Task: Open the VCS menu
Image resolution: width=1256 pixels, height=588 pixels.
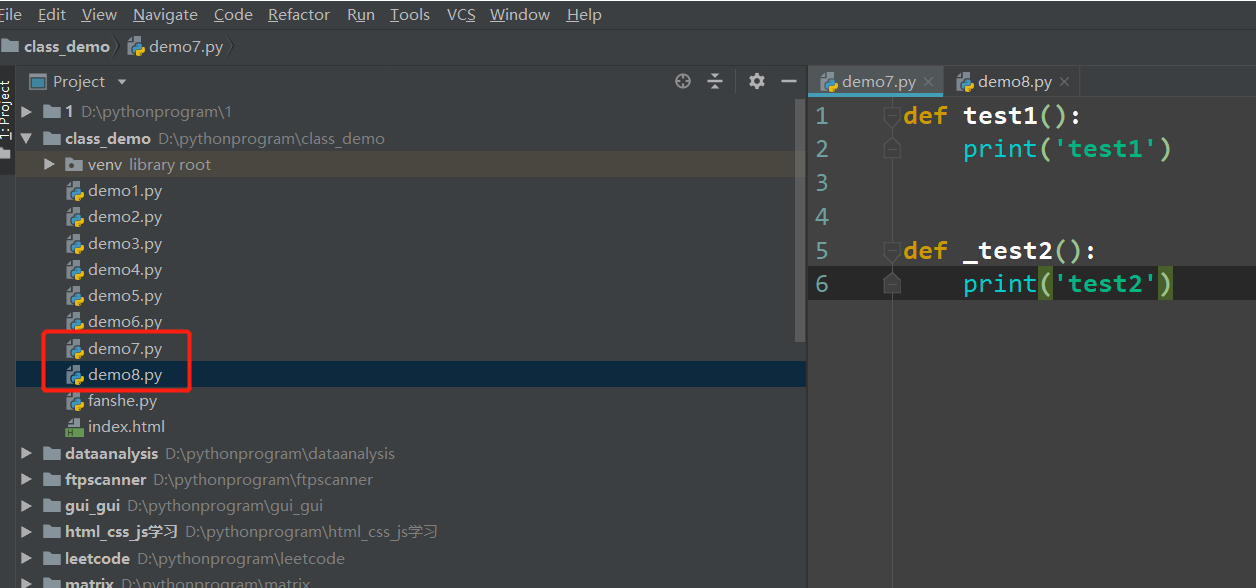Action: coord(461,14)
